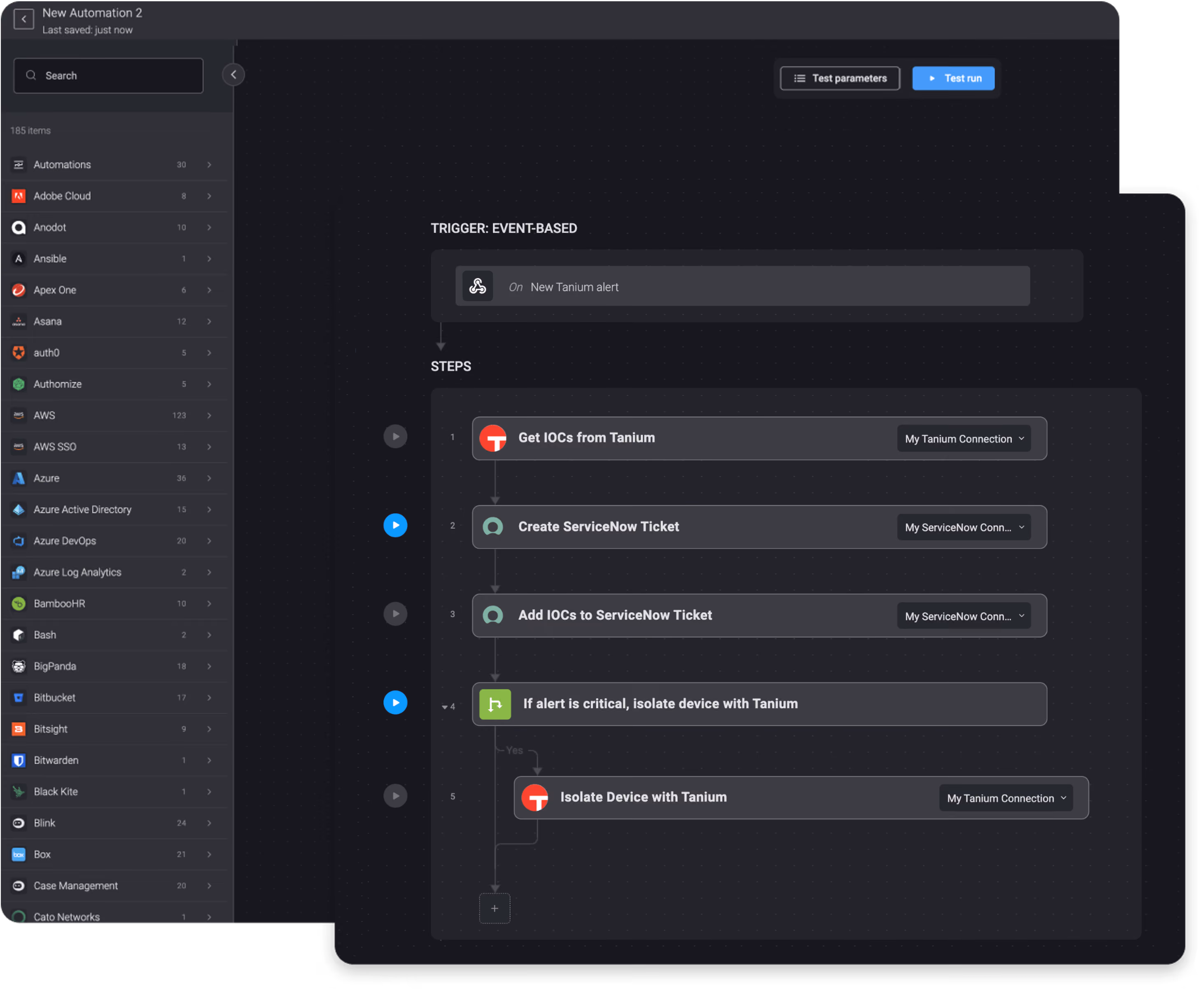1204x989 pixels.
Task: Click the webhook icon in the trigger row
Action: click(x=477, y=287)
